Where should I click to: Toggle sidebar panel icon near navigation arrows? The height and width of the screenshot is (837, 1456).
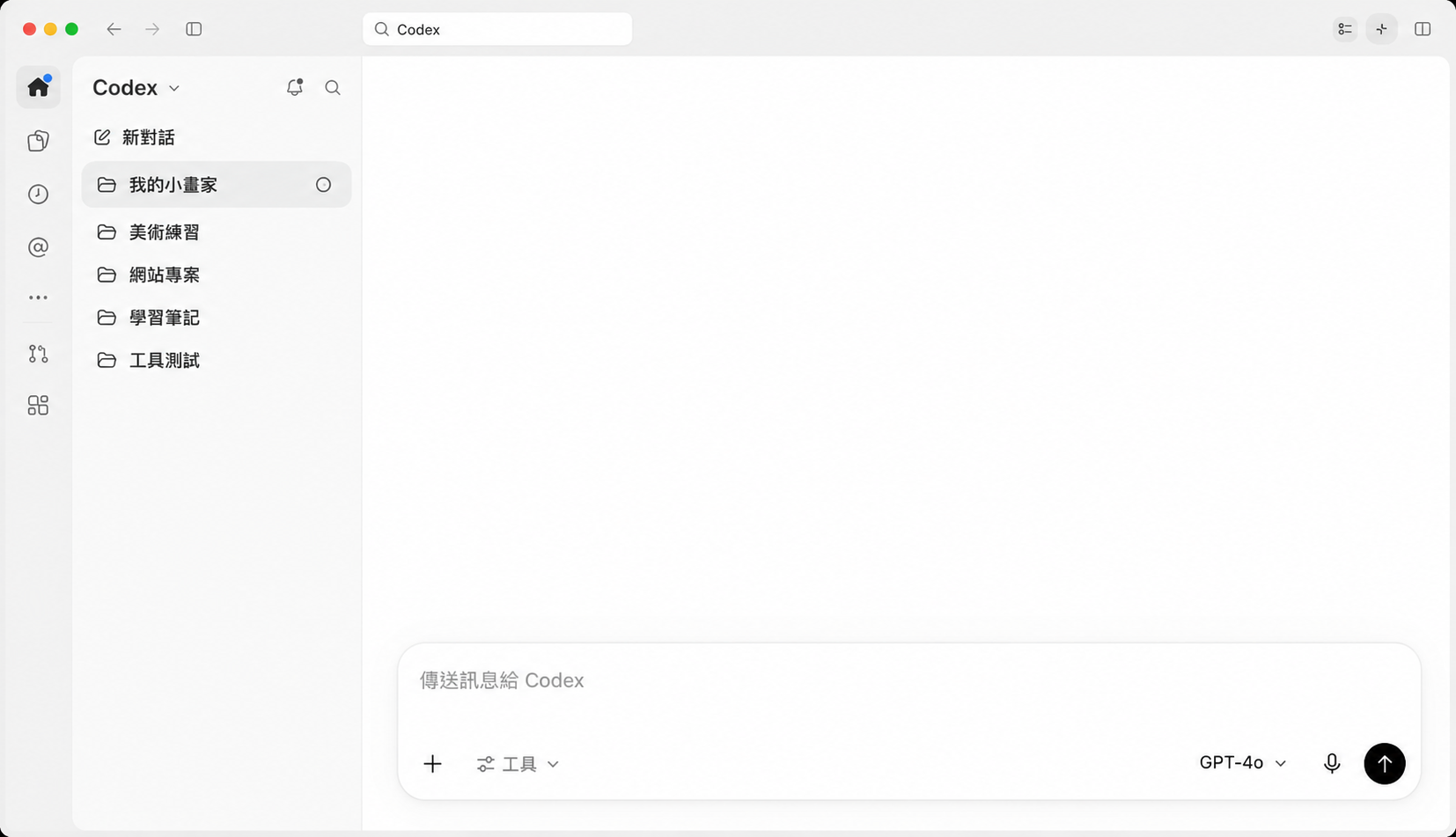tap(194, 29)
